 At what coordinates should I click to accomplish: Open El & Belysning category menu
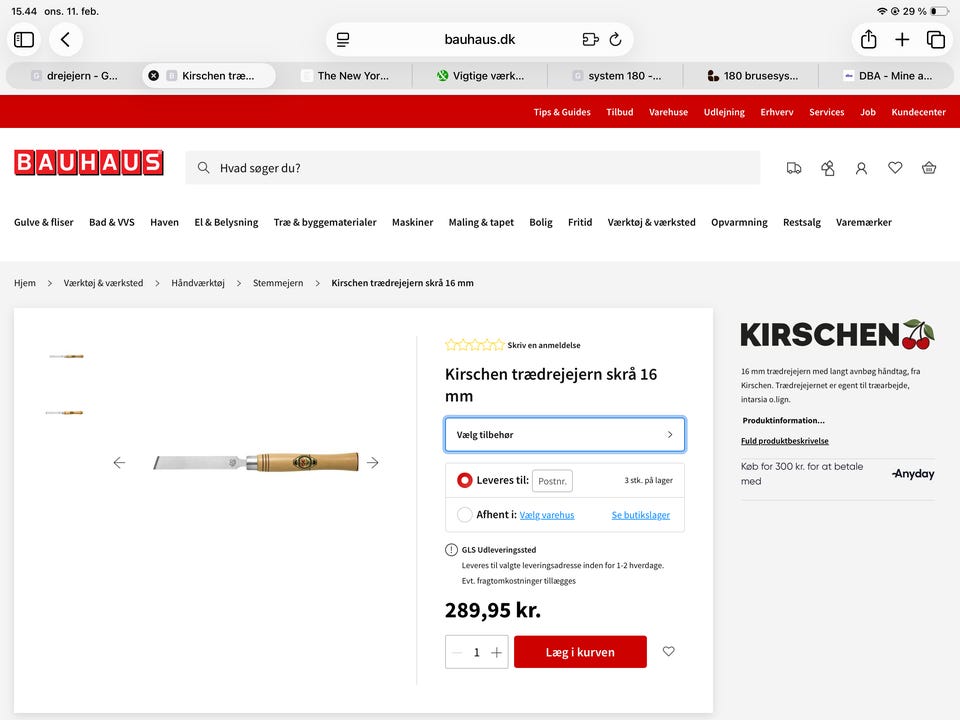coord(226,222)
